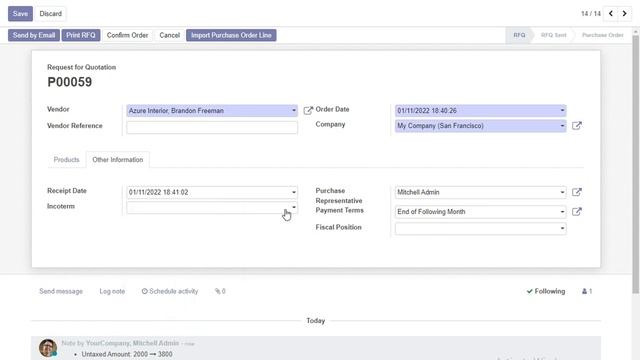This screenshot has height=360, width=640.
Task: Open the Order Date picker dropdown
Action: point(562,111)
